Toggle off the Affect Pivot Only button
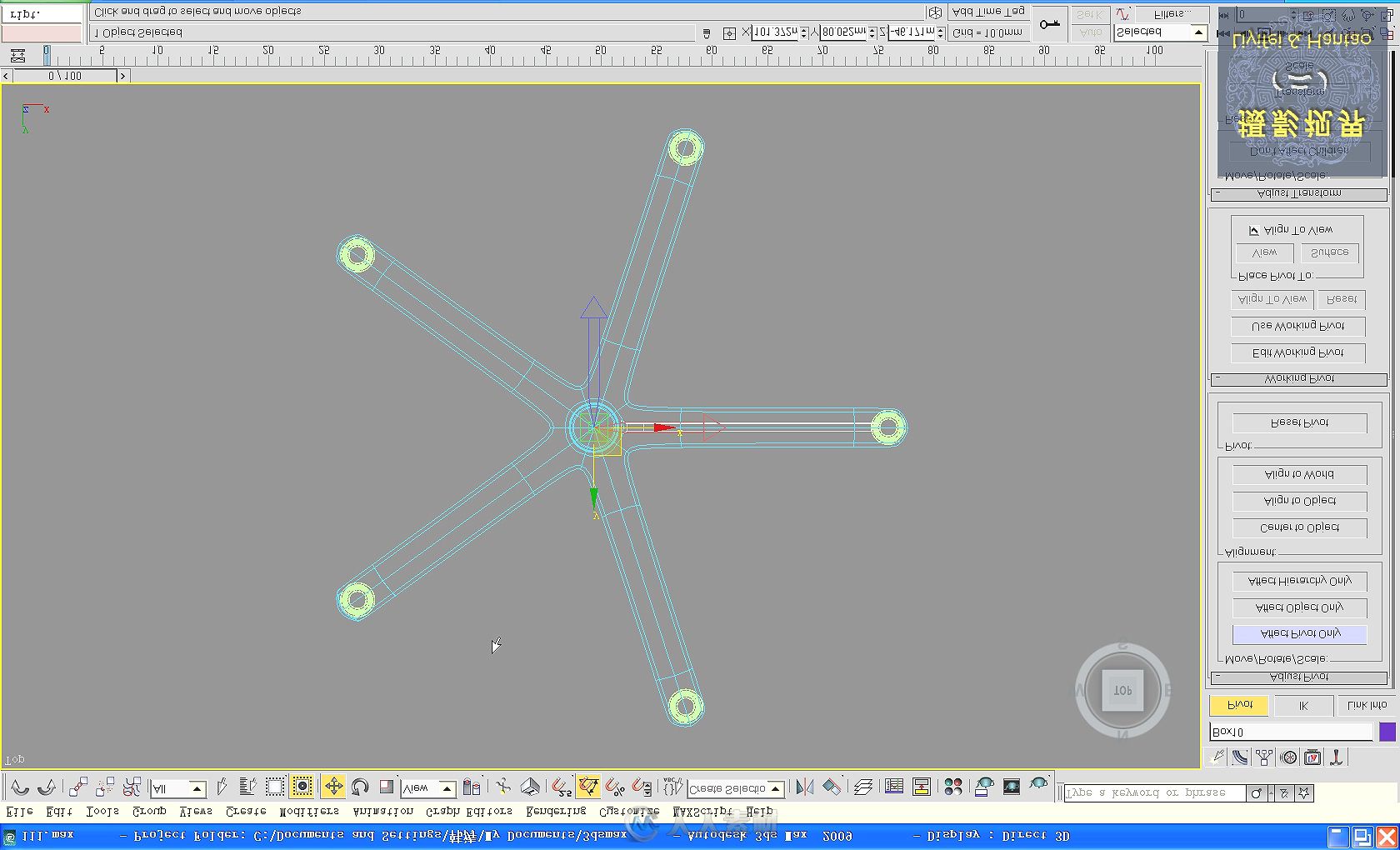Viewport: 1400px width, 850px height. click(1300, 634)
